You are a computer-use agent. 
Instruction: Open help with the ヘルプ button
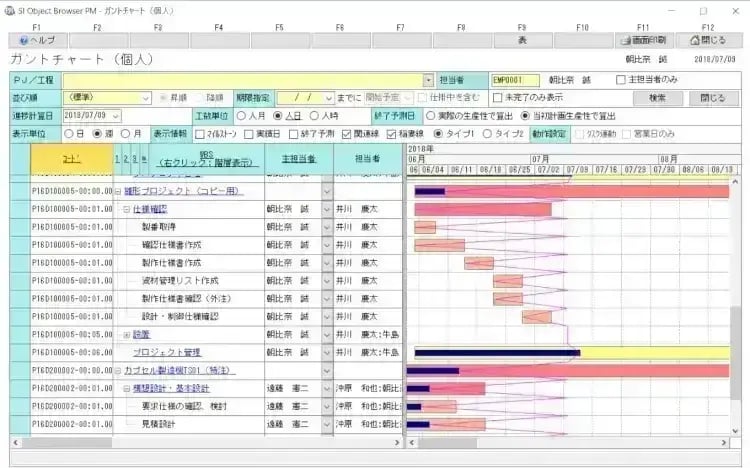click(37, 40)
